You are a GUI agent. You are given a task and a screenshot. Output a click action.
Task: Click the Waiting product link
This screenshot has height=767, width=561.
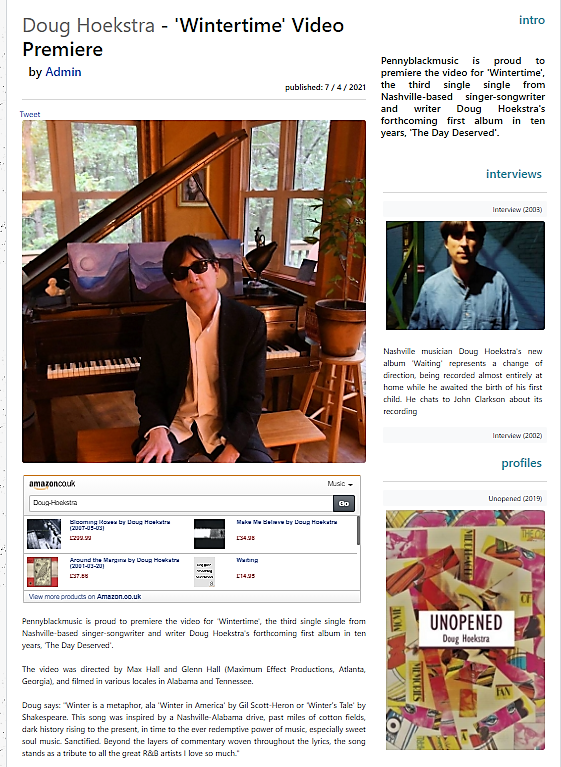click(x=247, y=560)
